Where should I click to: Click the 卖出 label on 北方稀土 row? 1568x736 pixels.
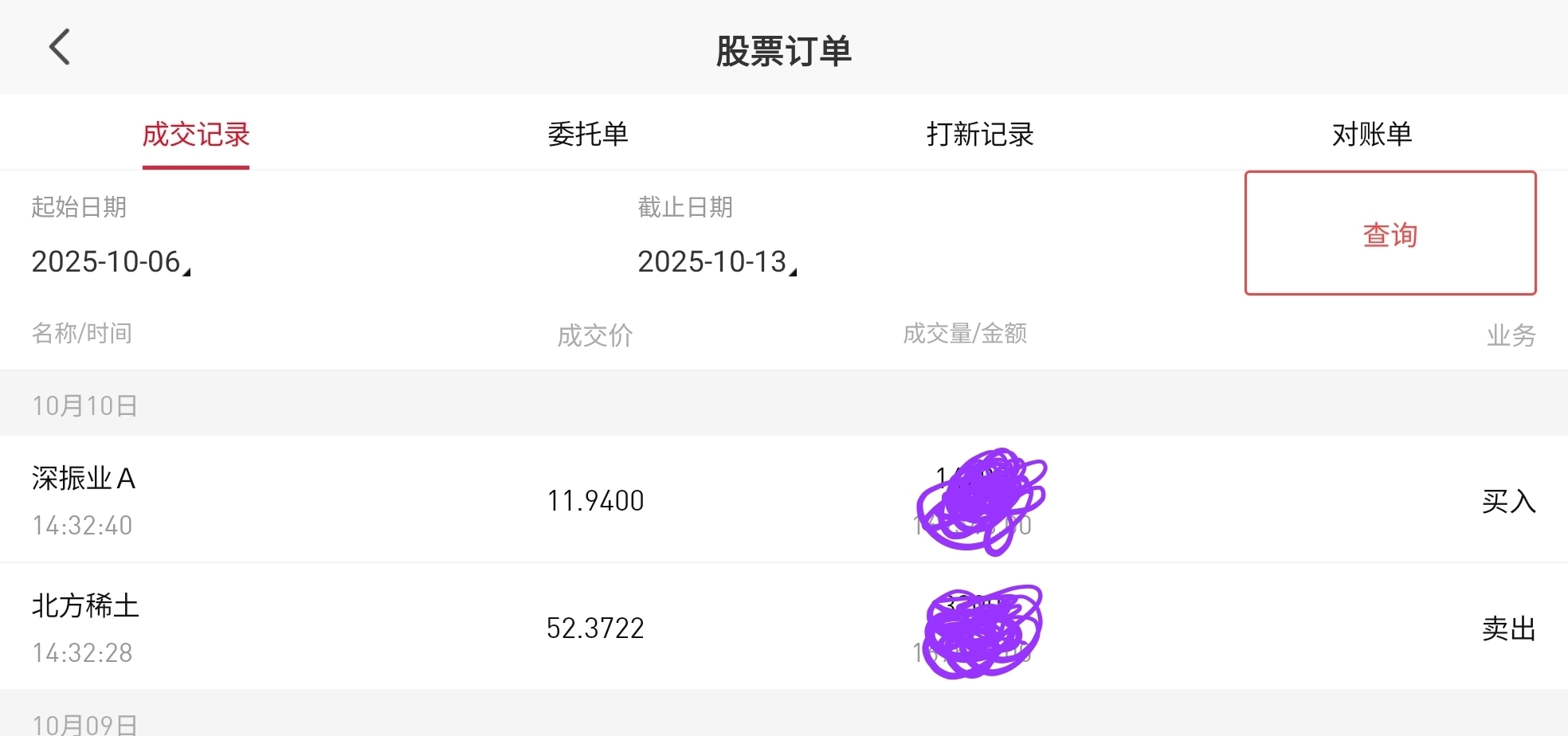[1508, 628]
